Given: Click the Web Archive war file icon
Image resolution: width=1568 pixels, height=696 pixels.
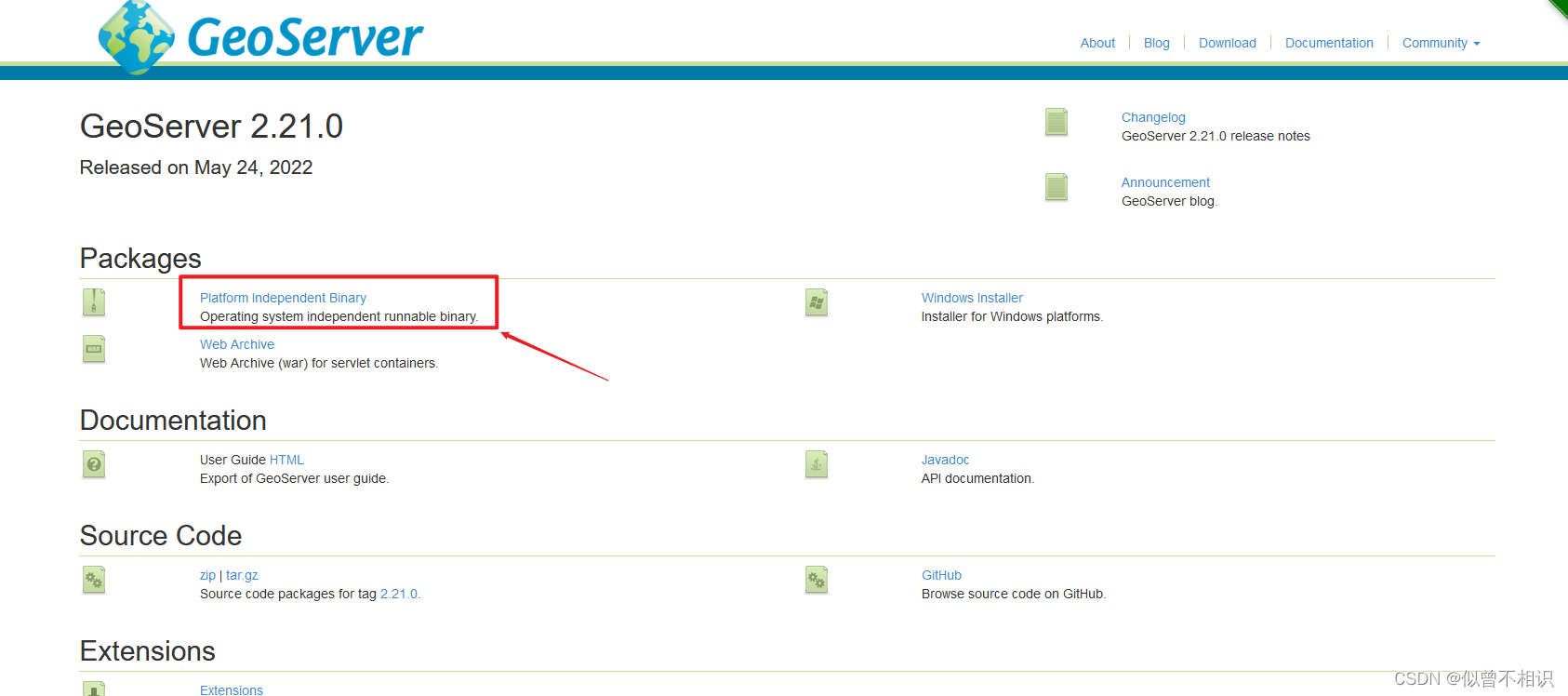Looking at the screenshot, I should 94,349.
